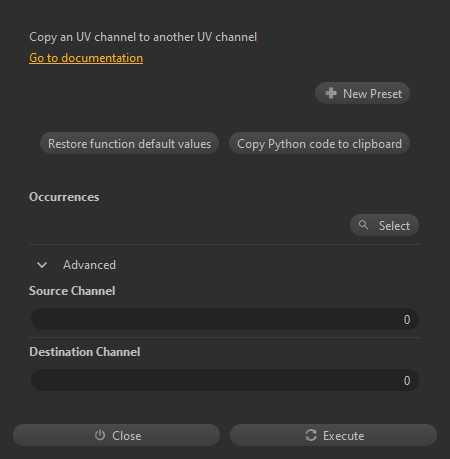Focus the Destination Channel input field

pos(225,380)
